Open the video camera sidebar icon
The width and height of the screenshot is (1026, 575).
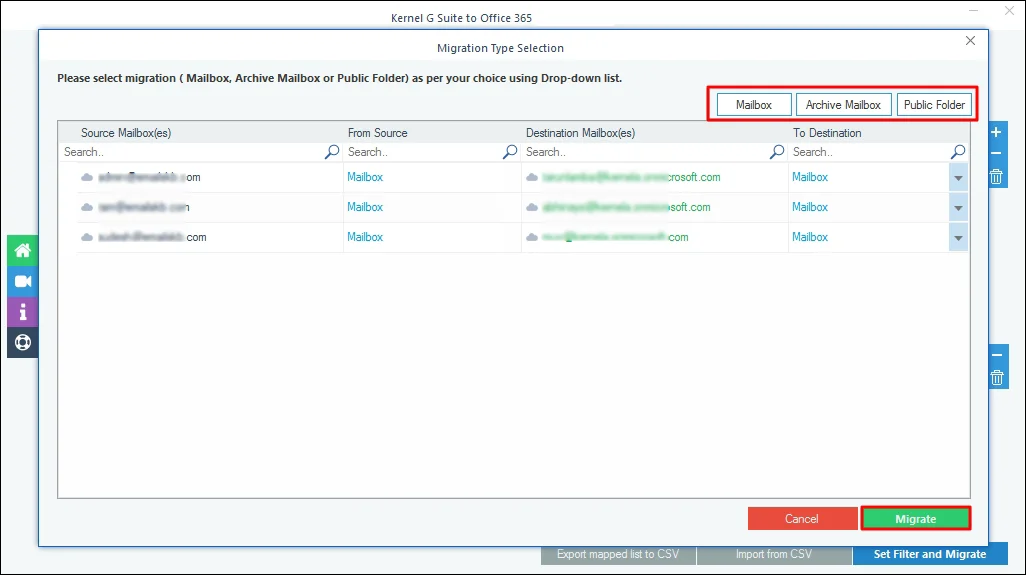click(x=23, y=281)
